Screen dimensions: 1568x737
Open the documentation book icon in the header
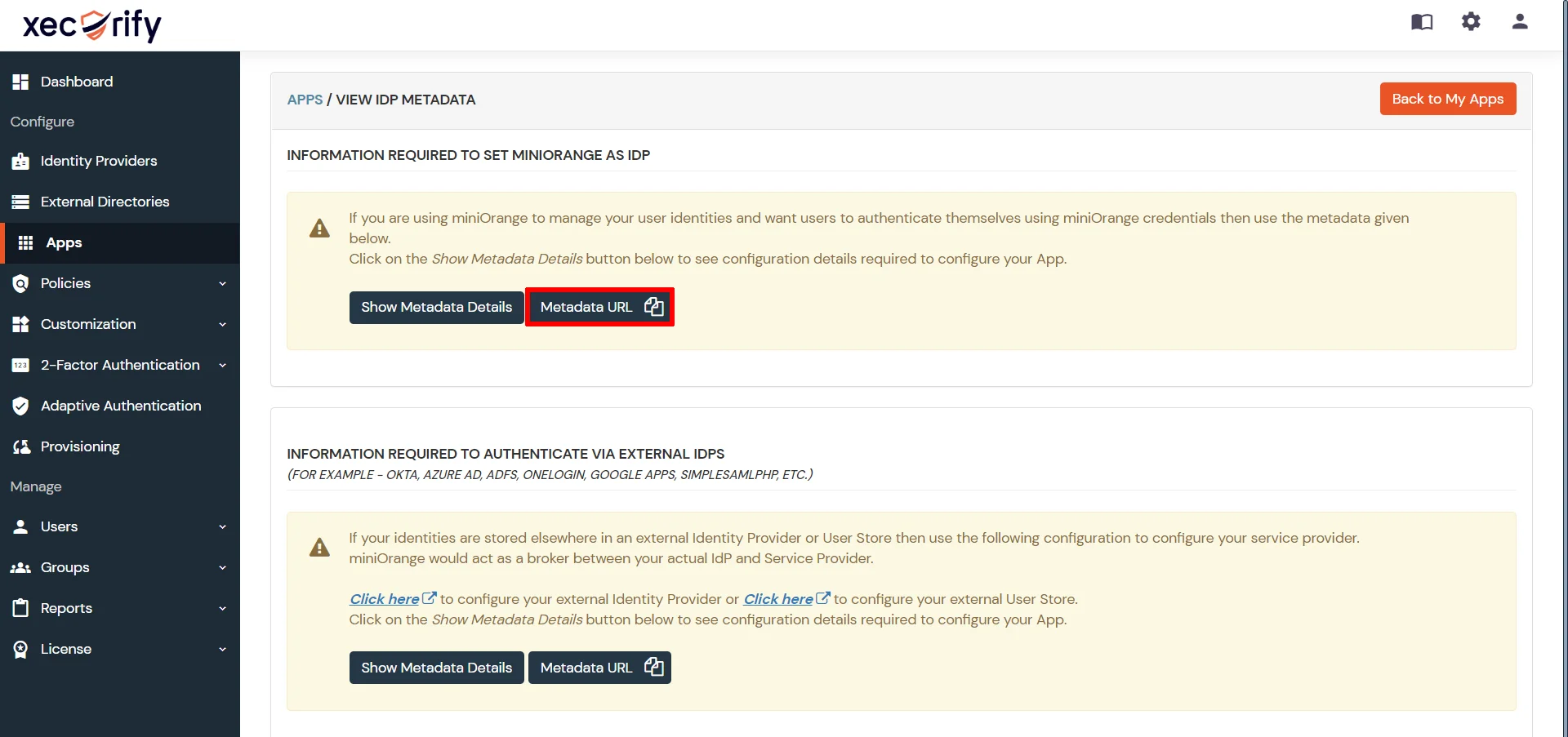[x=1422, y=22]
